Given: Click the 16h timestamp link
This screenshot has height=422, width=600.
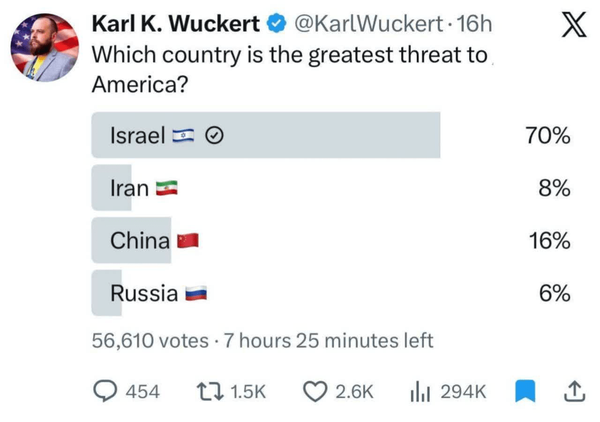Looking at the screenshot, I should (x=474, y=24).
